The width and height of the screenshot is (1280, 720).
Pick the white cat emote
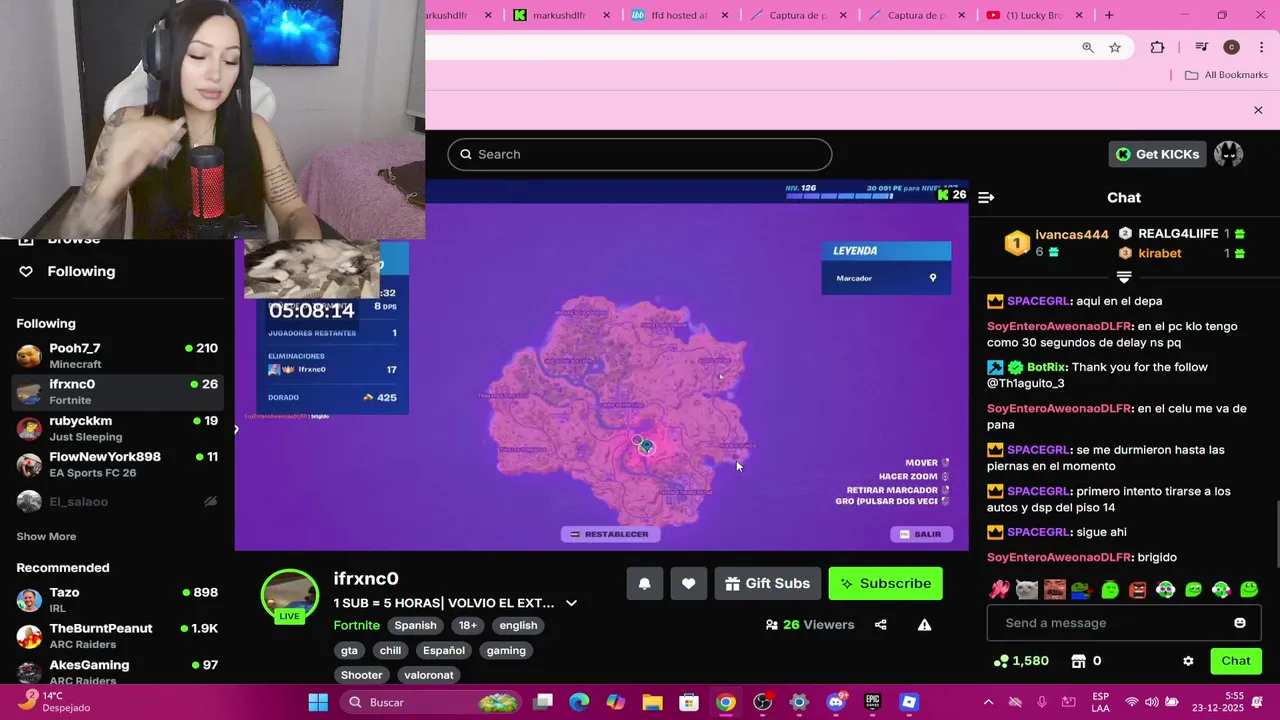pyautogui.click(x=1027, y=590)
